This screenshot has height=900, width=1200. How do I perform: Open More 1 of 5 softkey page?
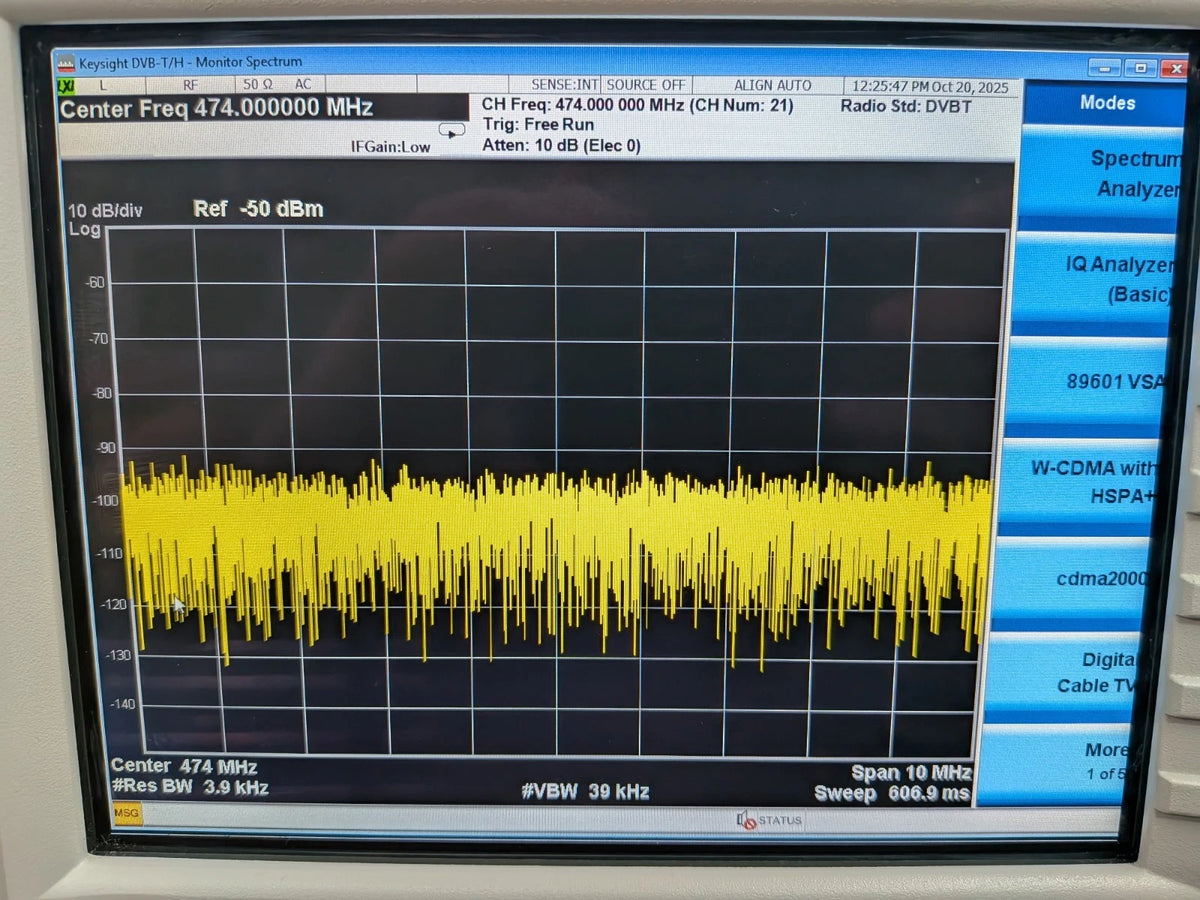click(1058, 763)
